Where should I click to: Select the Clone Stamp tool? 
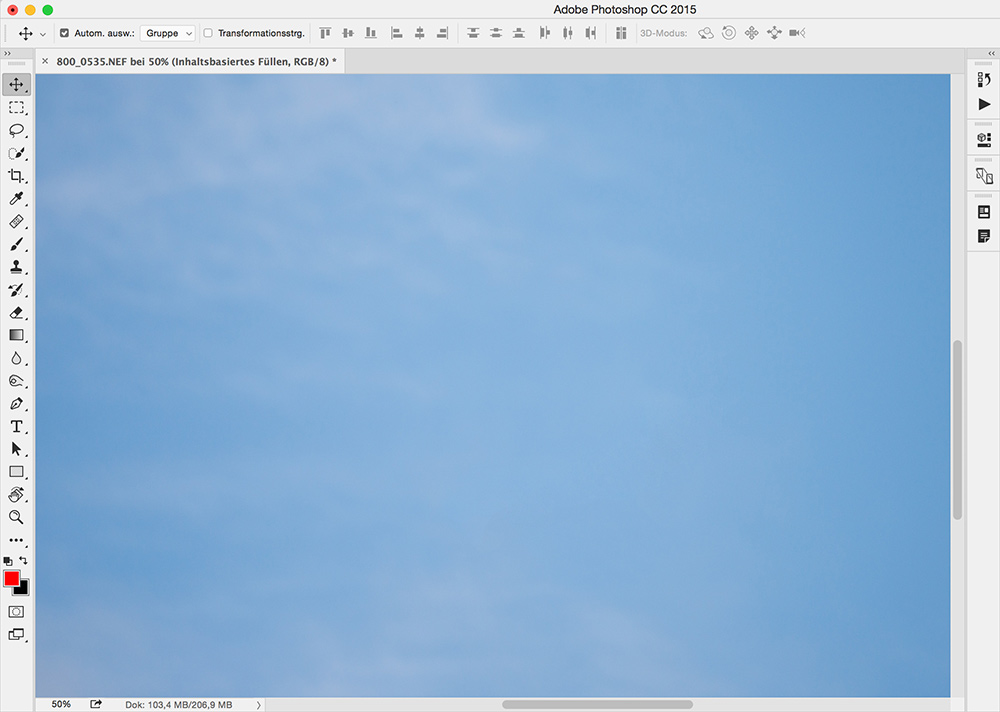16,267
